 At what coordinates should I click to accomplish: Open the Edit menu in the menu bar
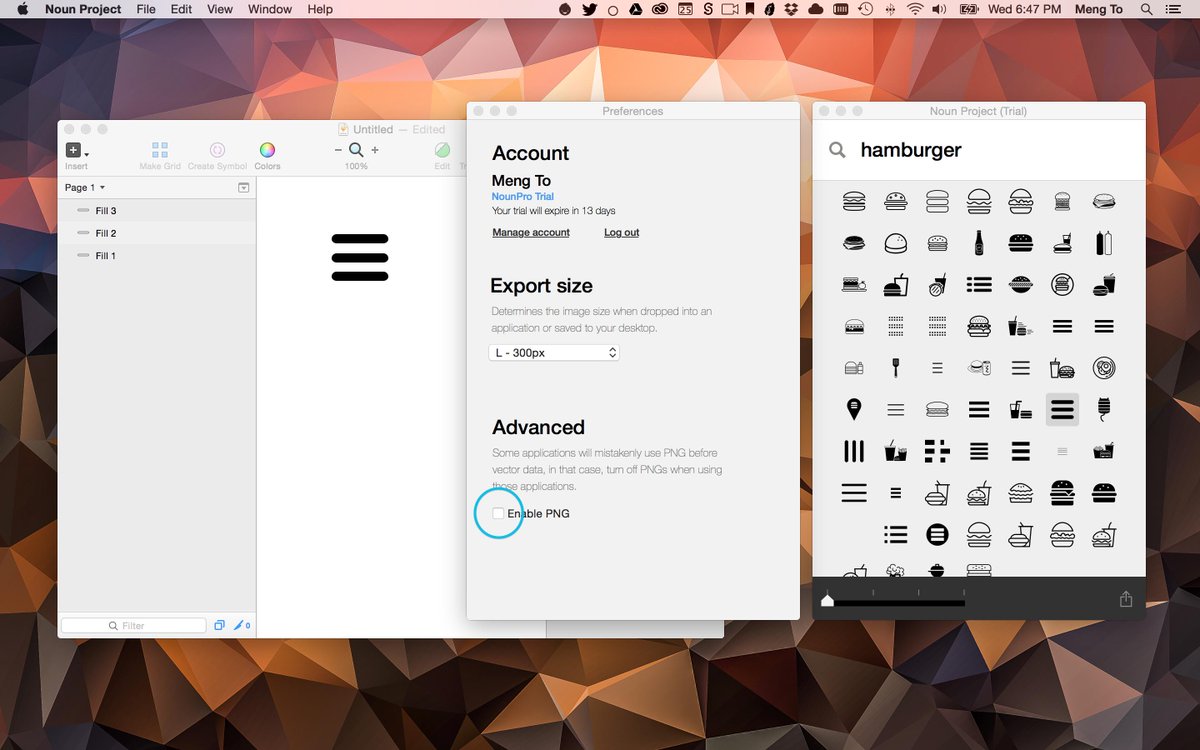coord(181,9)
